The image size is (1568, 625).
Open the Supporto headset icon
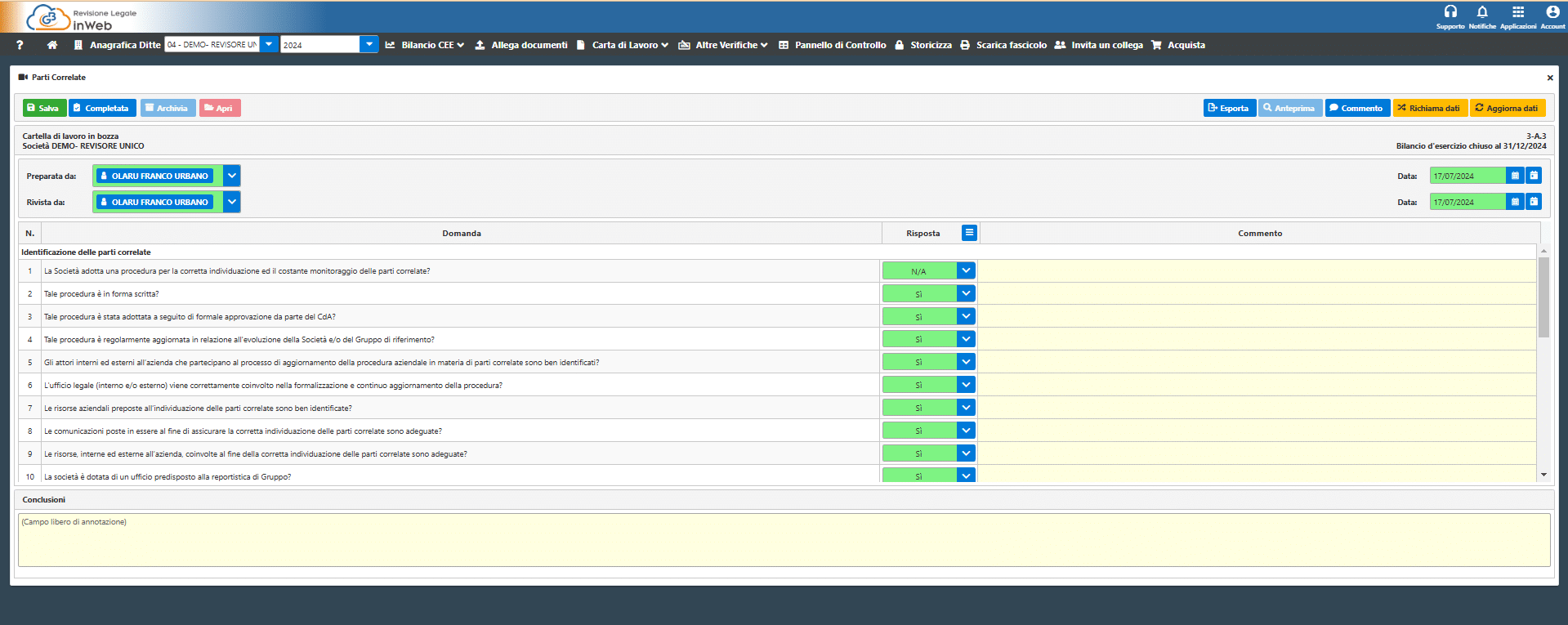[1450, 12]
